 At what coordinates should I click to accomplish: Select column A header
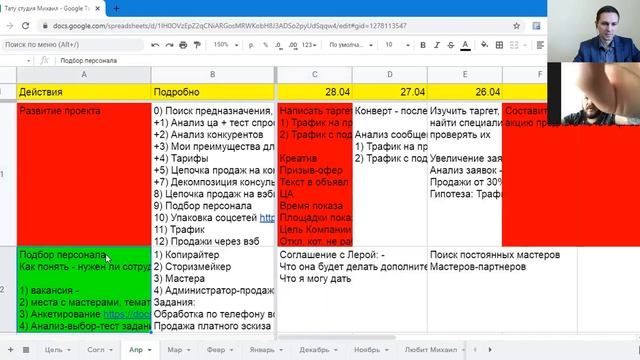[84, 75]
